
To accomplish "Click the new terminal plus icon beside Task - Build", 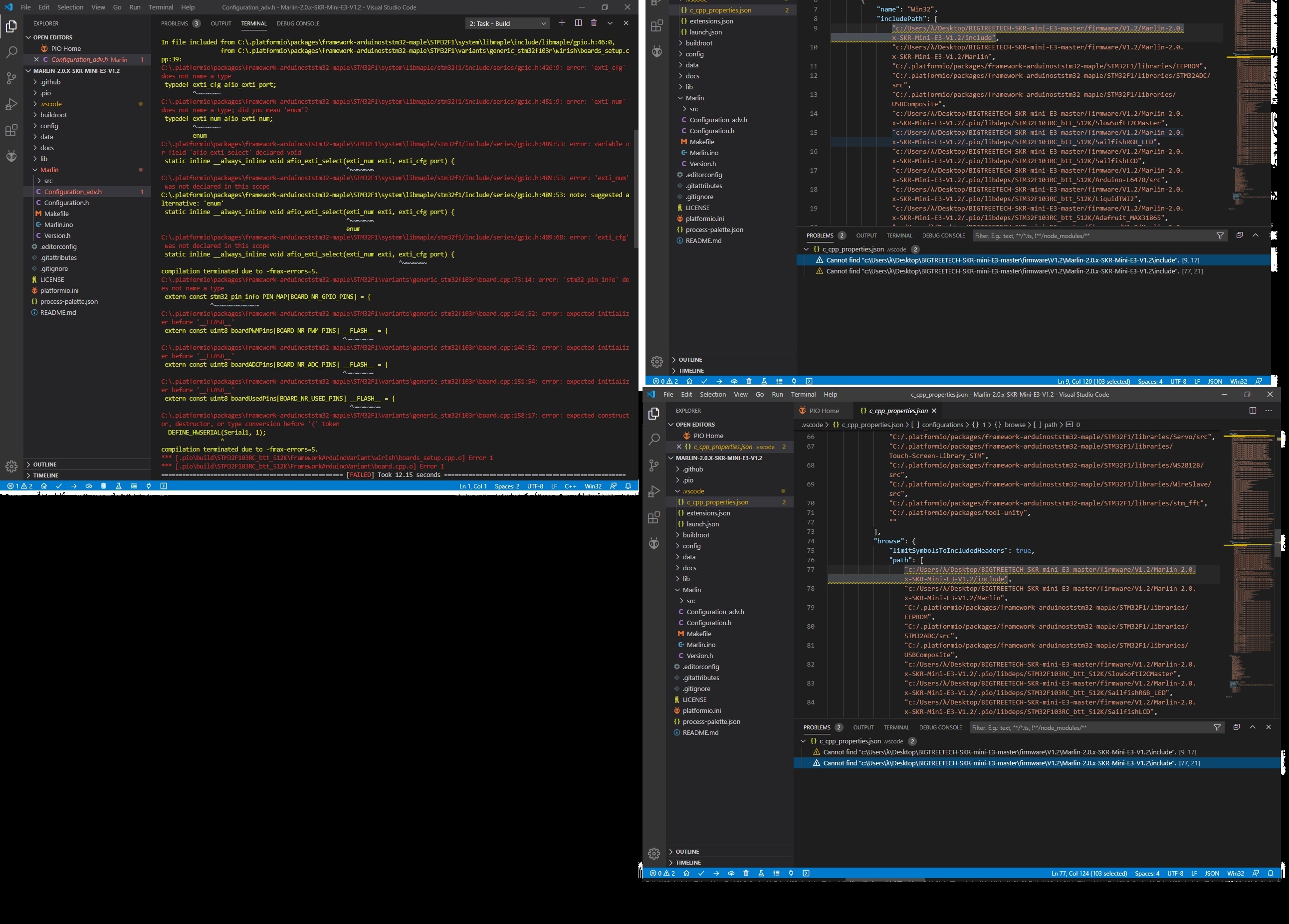I will pyautogui.click(x=562, y=23).
